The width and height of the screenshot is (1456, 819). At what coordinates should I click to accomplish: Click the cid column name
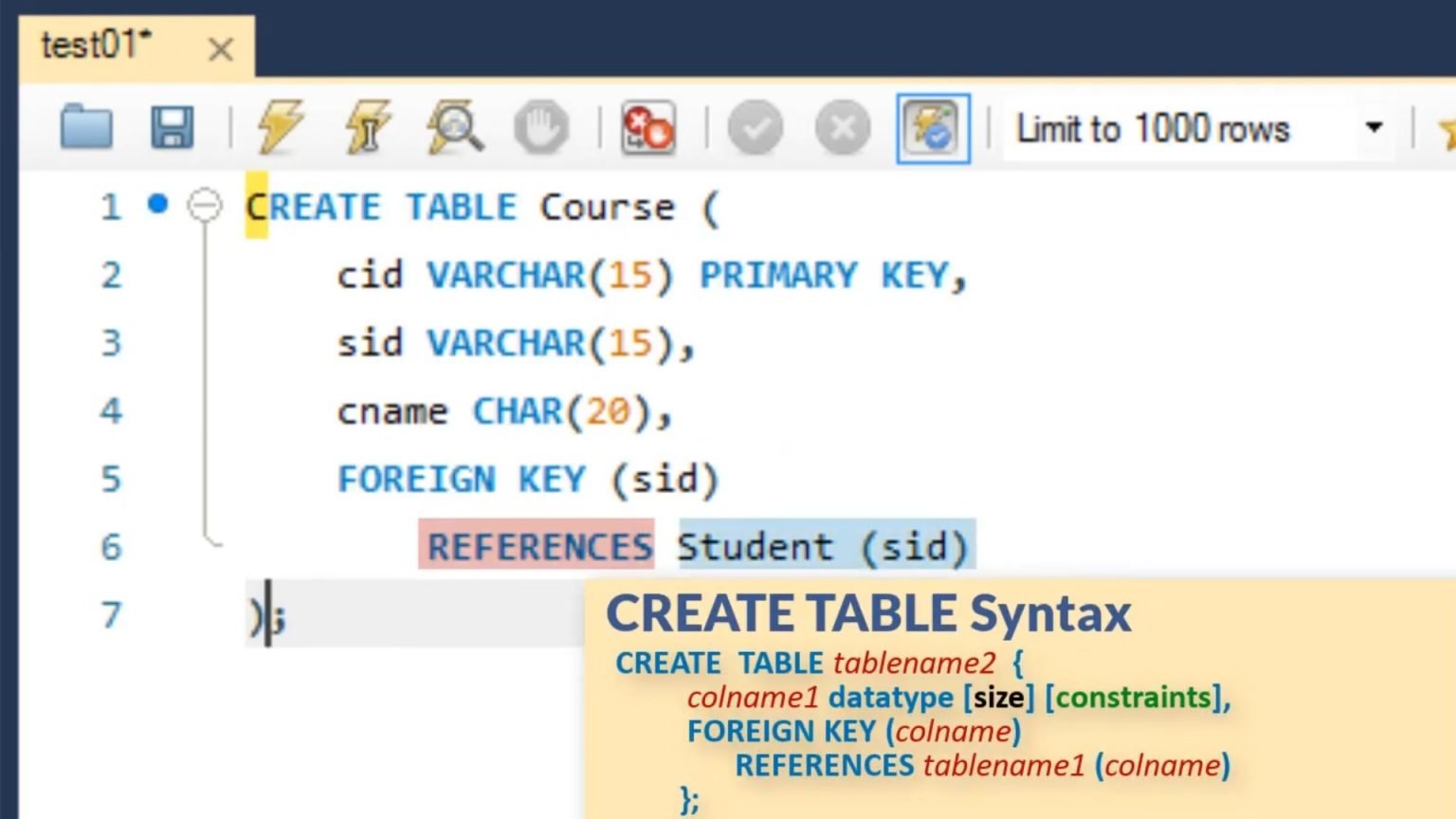pyautogui.click(x=370, y=275)
